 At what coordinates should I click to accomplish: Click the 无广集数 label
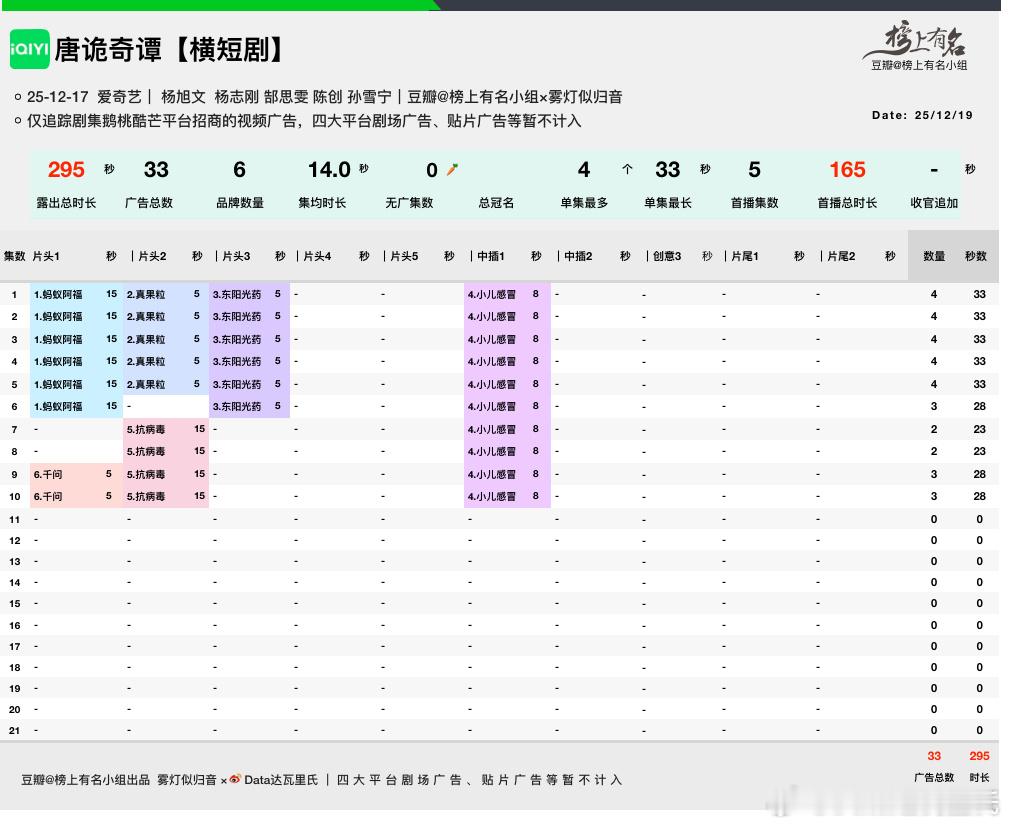coord(409,203)
